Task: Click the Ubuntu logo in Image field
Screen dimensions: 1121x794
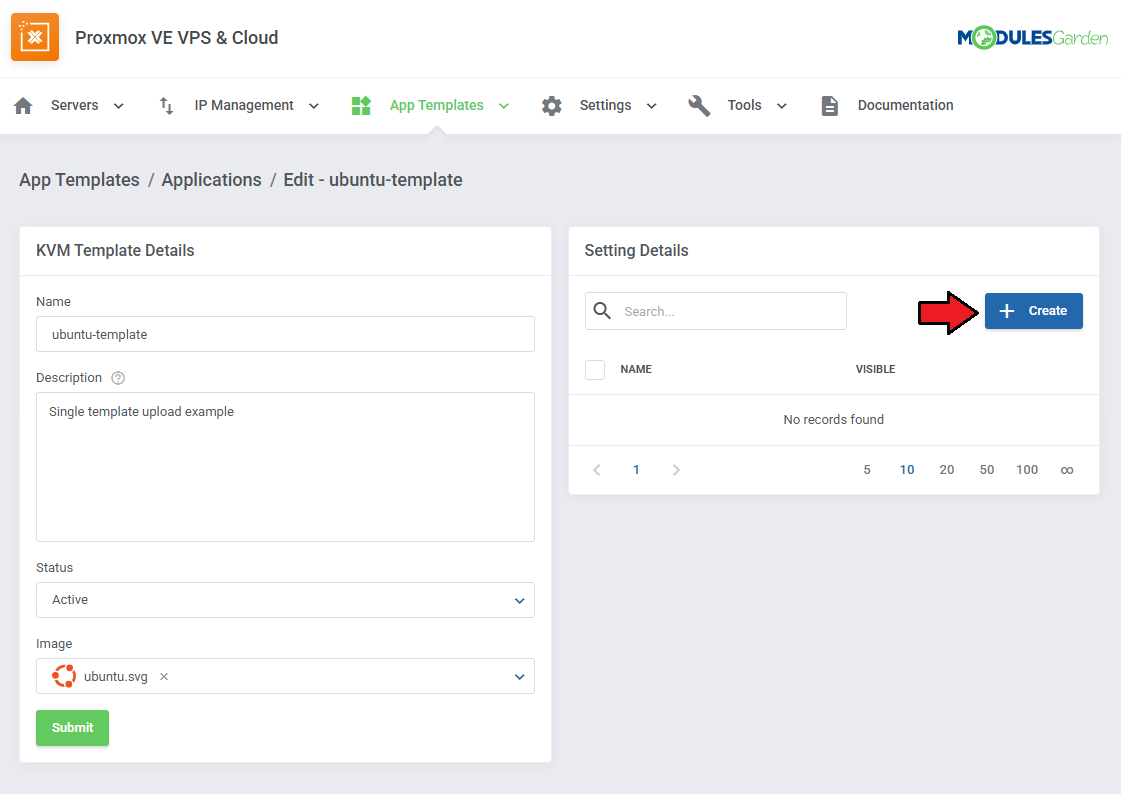Action: click(64, 676)
